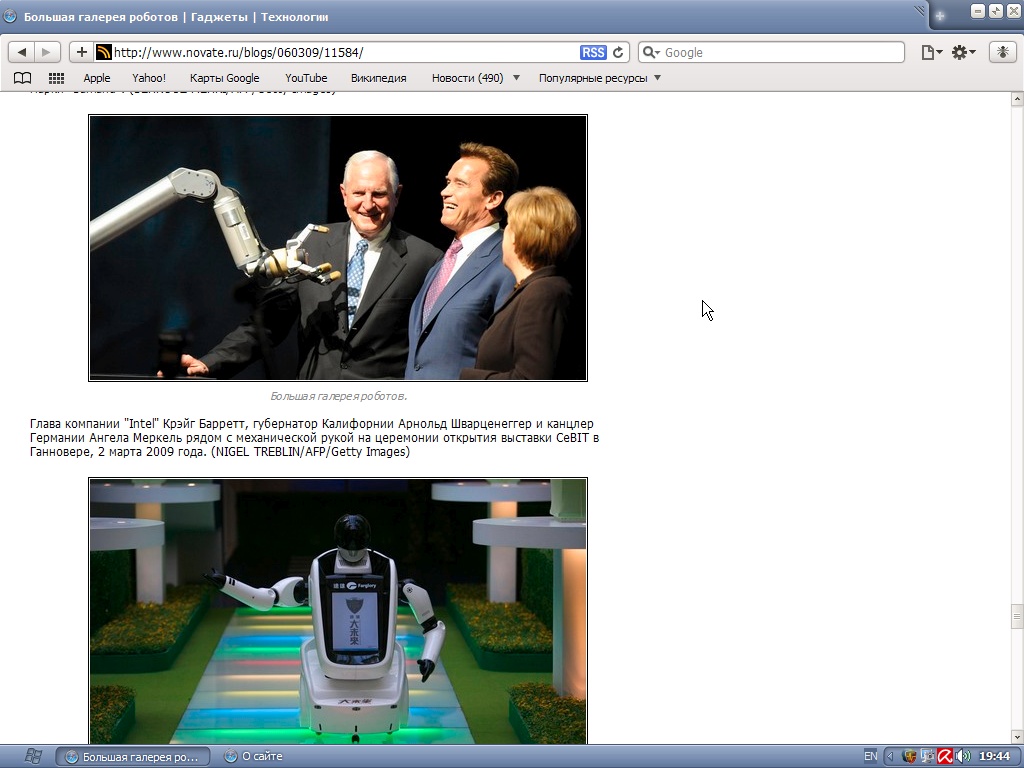This screenshot has width=1024, height=768.
Task: Click the EN language indicator
Action: click(871, 756)
